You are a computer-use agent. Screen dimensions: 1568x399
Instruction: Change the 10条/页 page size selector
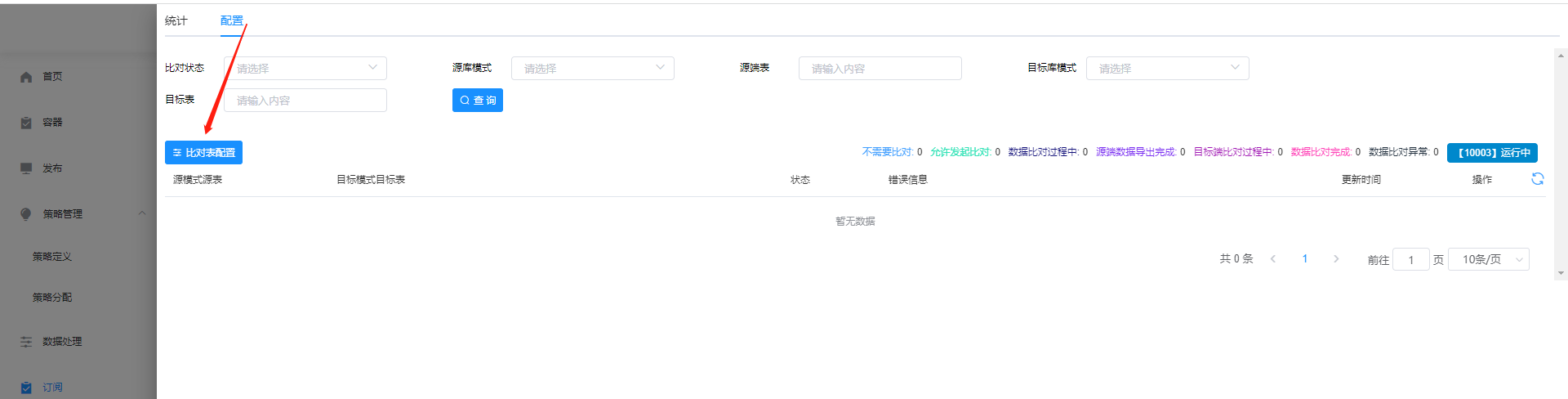(1488, 260)
